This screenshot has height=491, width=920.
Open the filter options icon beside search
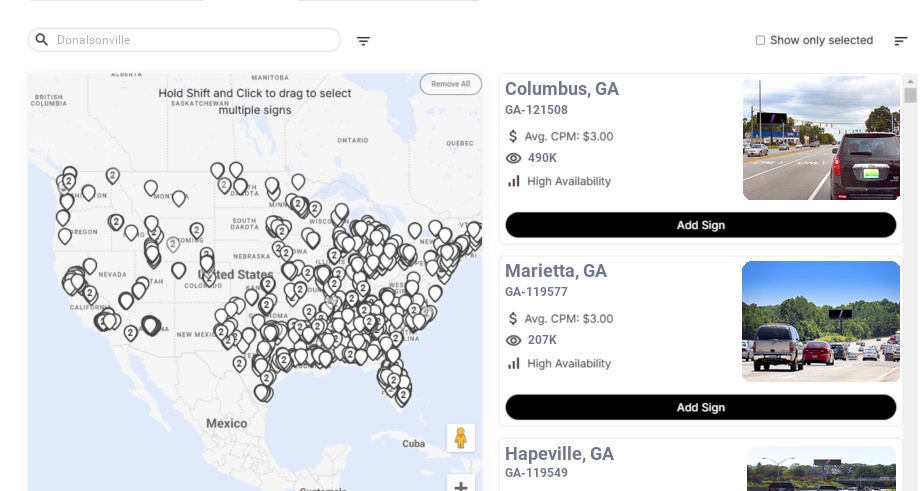click(363, 41)
